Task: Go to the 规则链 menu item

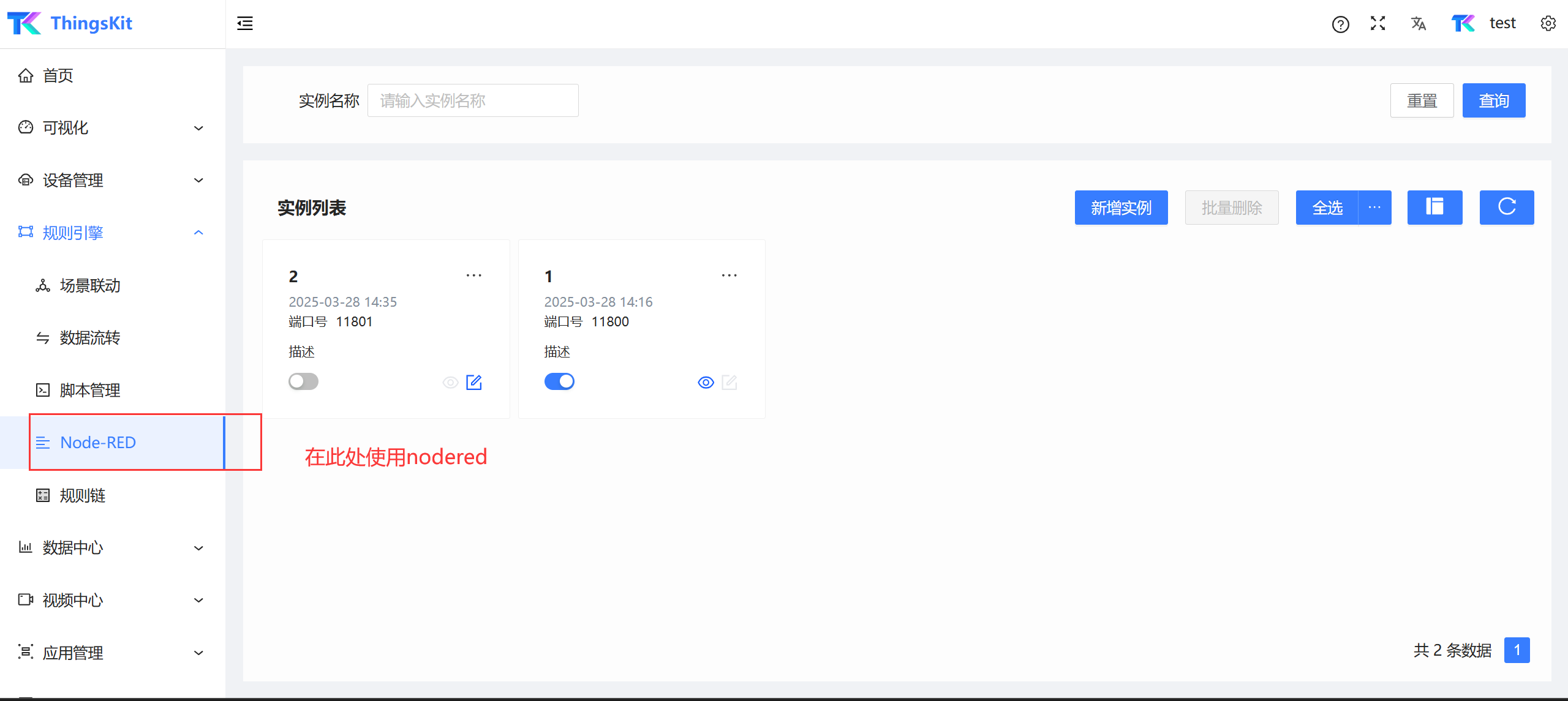Action: pos(83,495)
